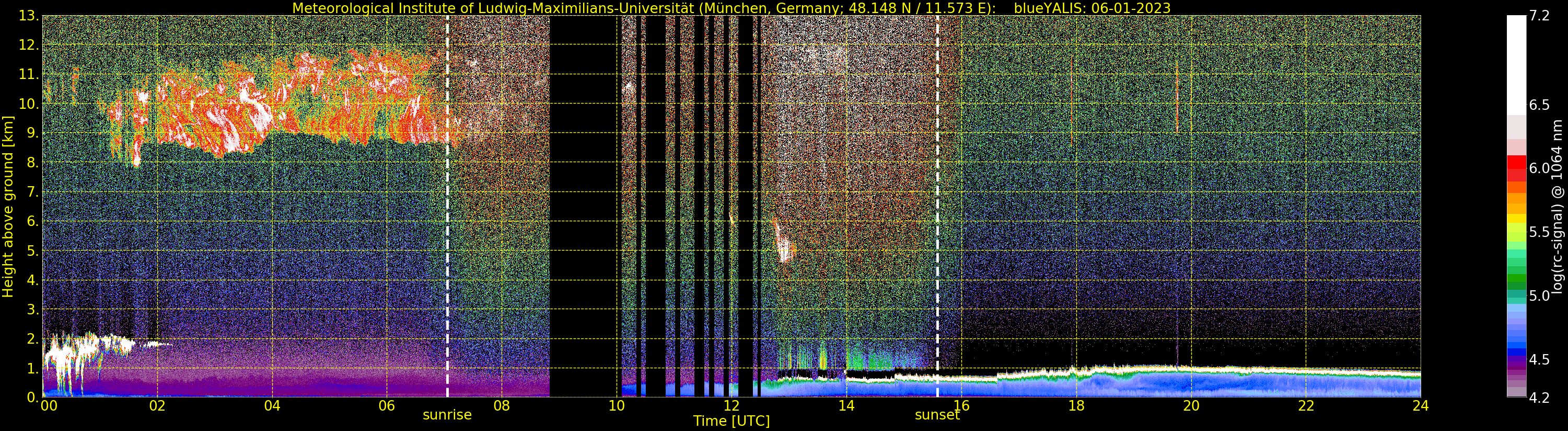Click the 'Time [UTC]' axis label
The height and width of the screenshot is (431, 1568).
tap(731, 421)
